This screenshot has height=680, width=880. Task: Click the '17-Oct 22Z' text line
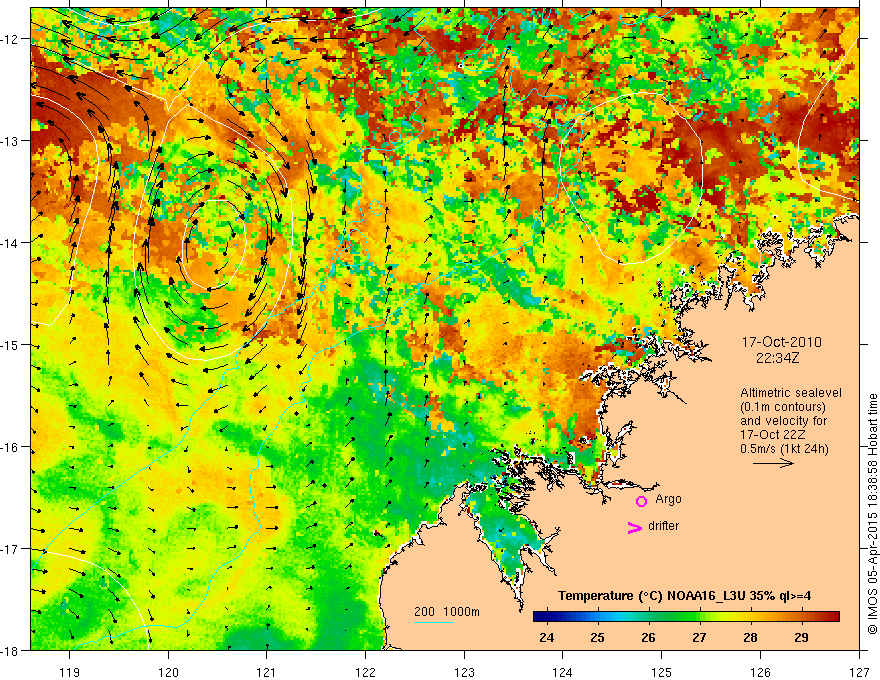click(772, 435)
